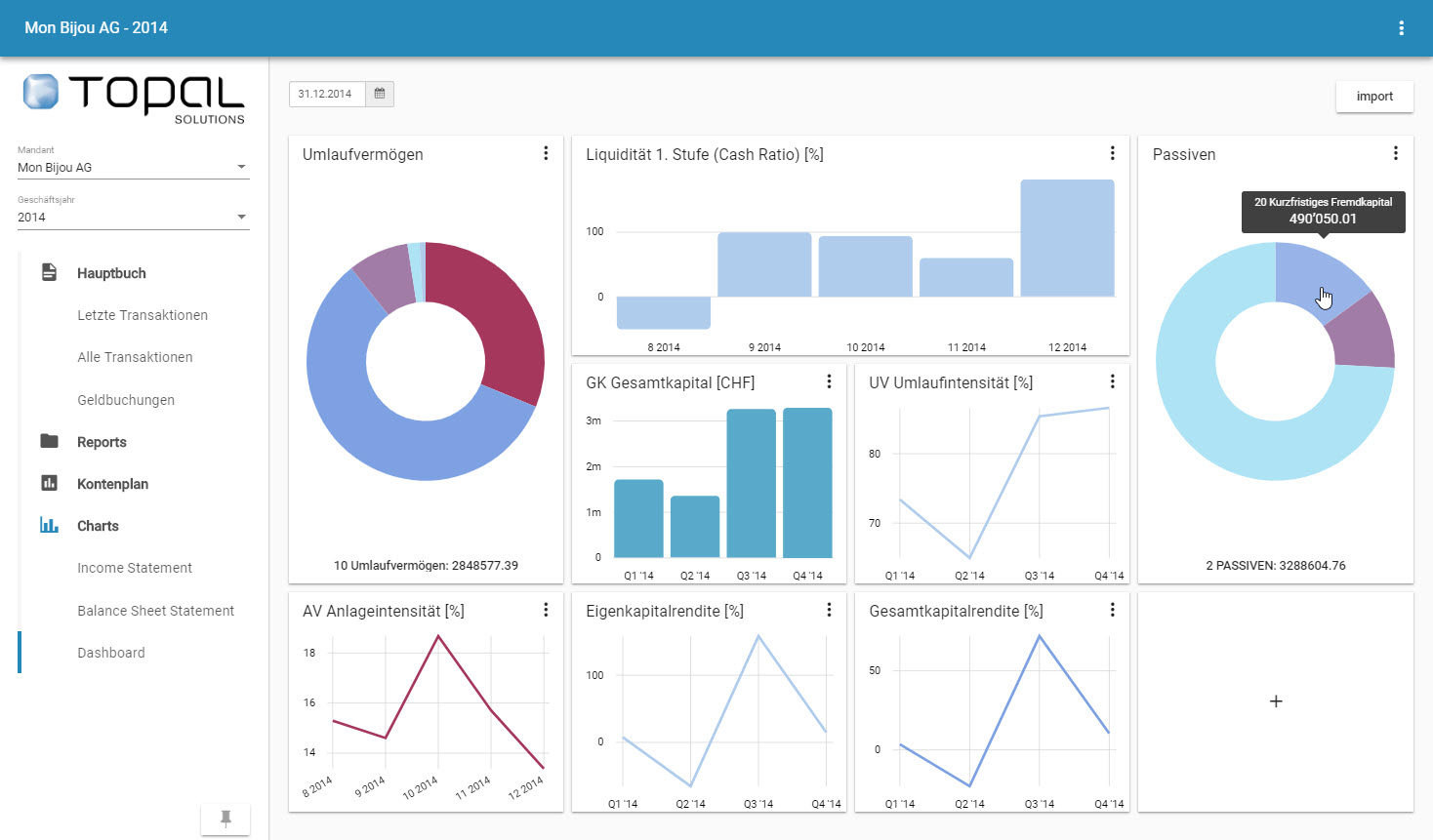Expand the Mandant dropdown
This screenshot has width=1433, height=840.
(x=133, y=168)
